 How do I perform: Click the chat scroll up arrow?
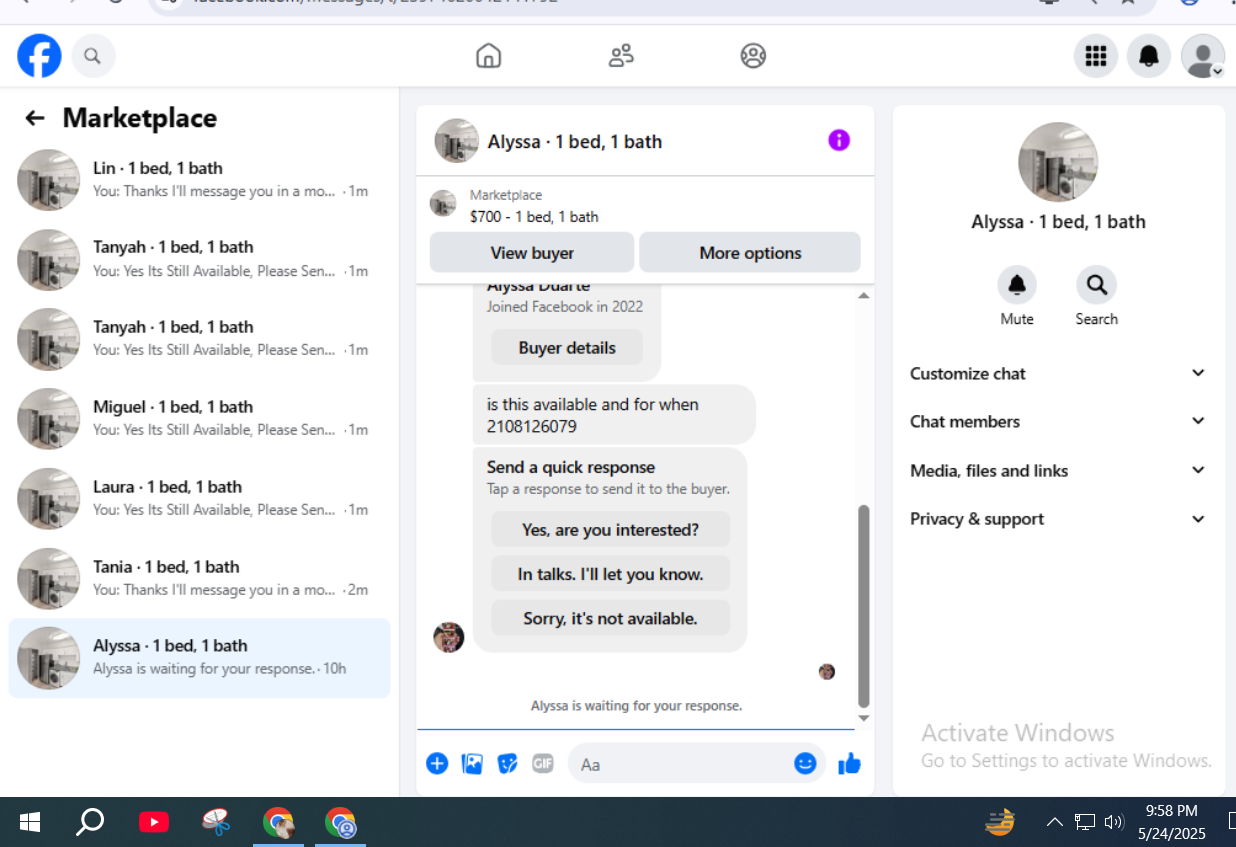(x=864, y=295)
